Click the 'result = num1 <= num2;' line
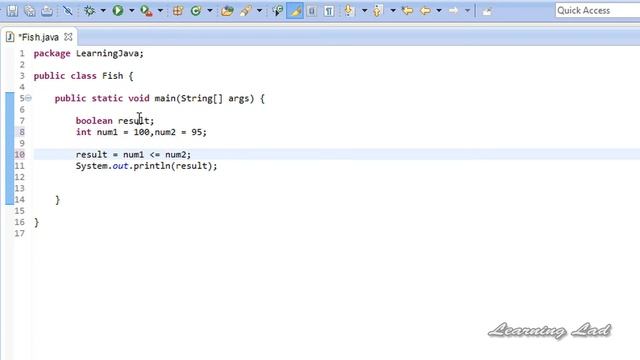This screenshot has width=640, height=360. click(x=133, y=155)
